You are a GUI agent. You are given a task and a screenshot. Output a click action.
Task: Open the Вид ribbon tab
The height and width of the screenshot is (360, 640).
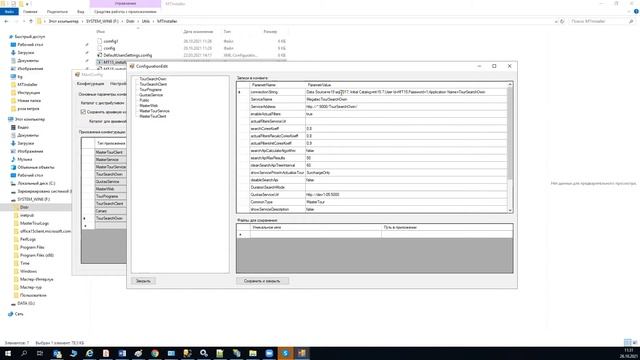81,12
